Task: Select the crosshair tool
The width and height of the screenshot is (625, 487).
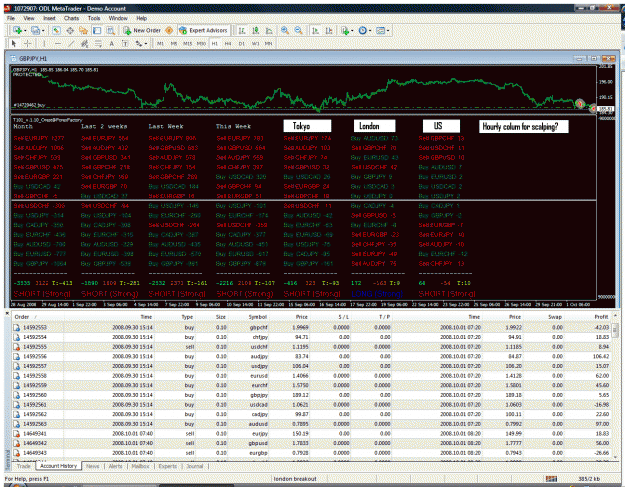Action: coord(28,43)
